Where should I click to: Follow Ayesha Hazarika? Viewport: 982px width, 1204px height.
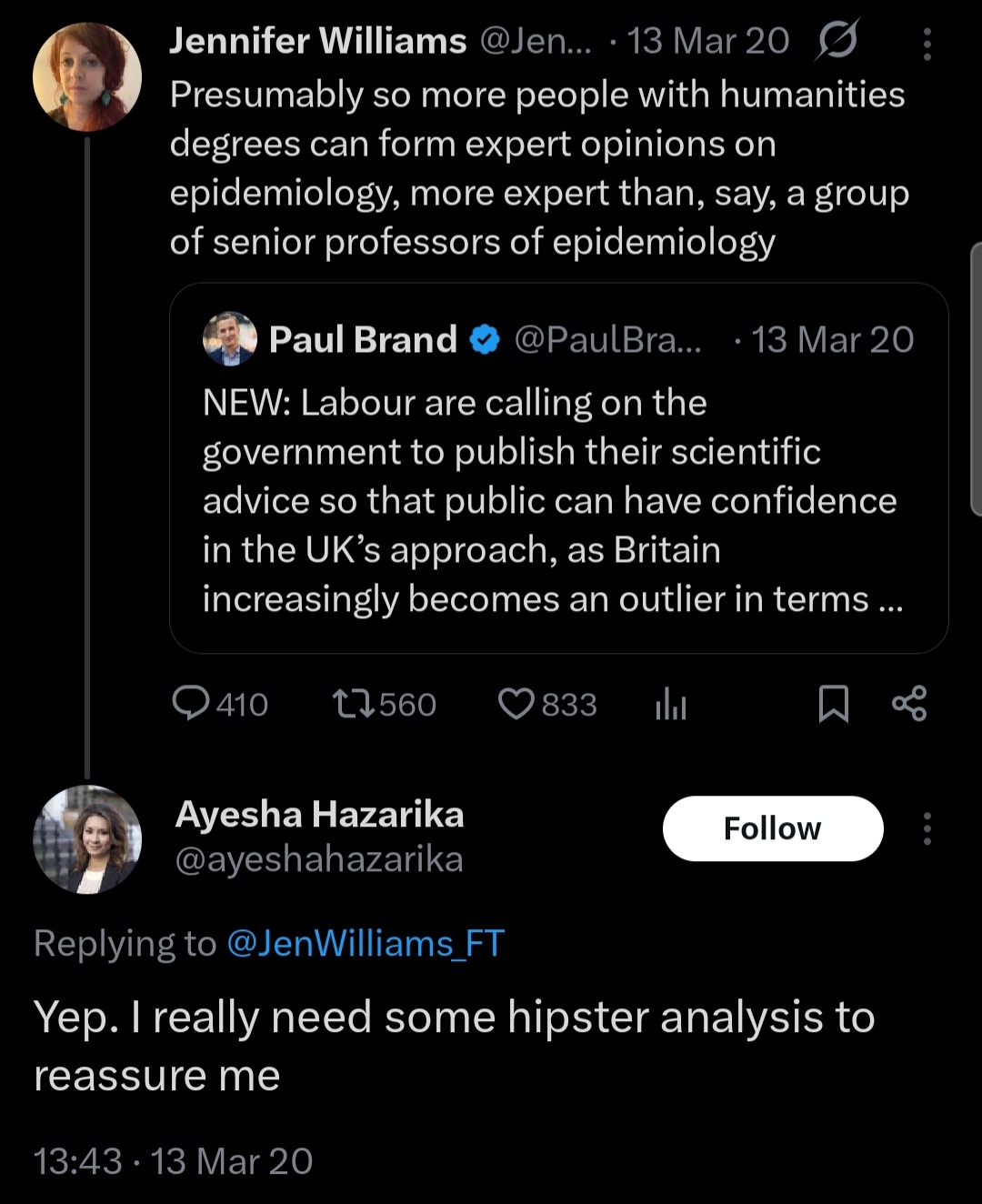[772, 828]
